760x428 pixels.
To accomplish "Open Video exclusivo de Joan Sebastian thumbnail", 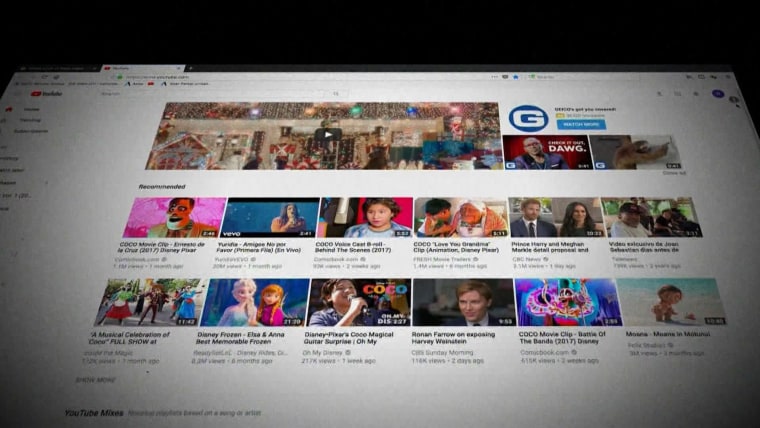I will pos(651,217).
